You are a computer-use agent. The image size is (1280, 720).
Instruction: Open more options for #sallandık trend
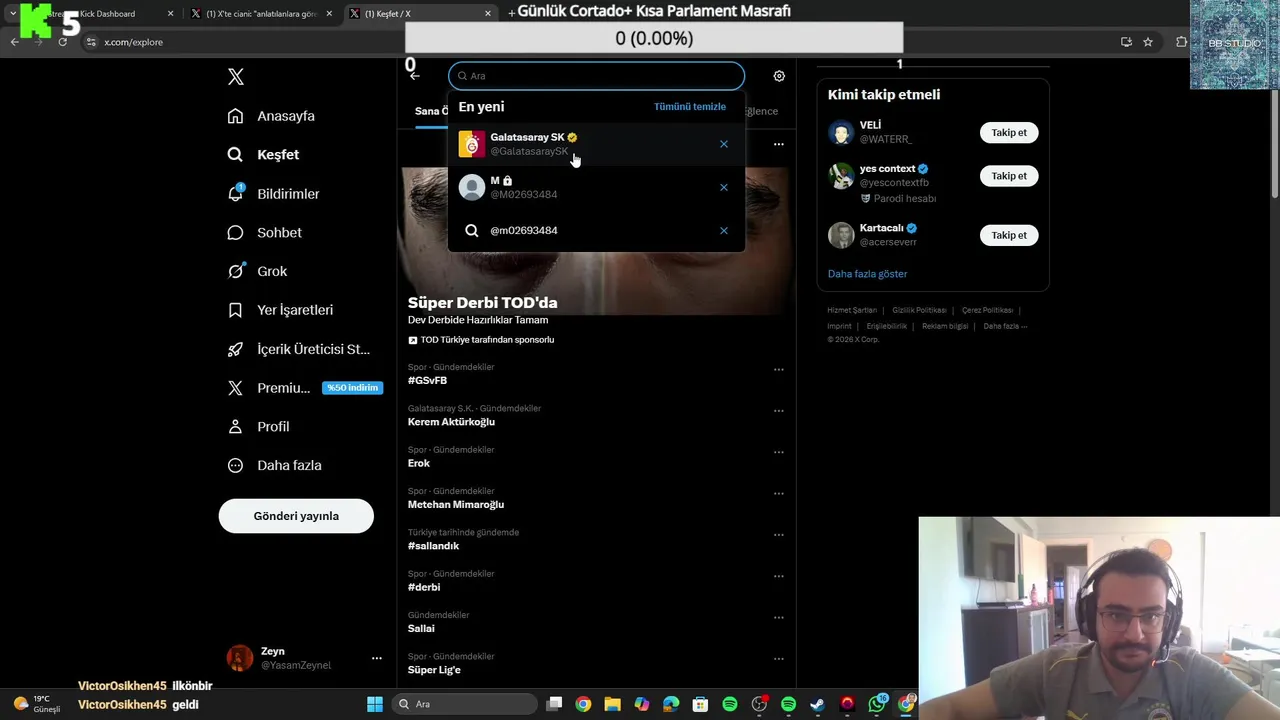(x=779, y=535)
